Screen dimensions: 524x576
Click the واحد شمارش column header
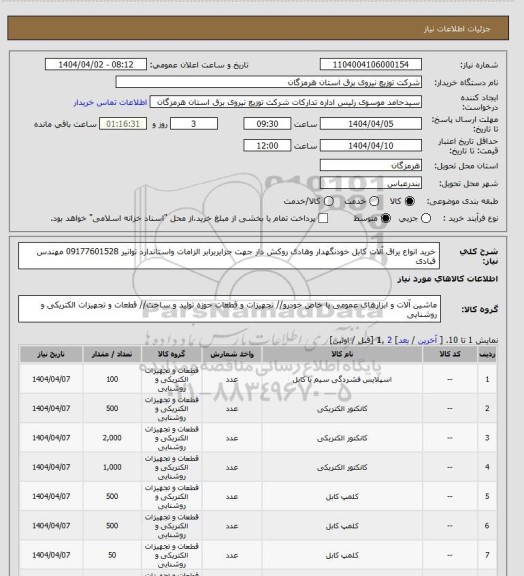coord(232,354)
